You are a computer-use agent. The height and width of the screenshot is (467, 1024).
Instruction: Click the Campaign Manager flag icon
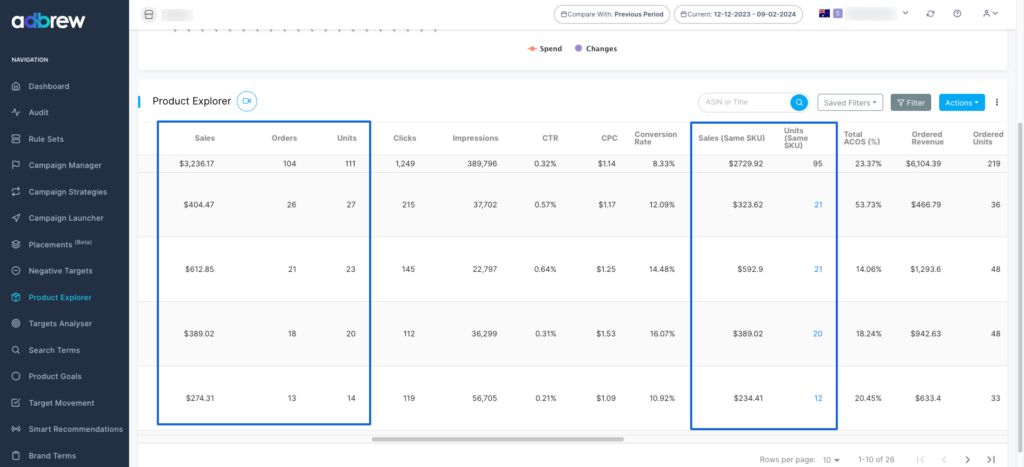[x=16, y=165]
